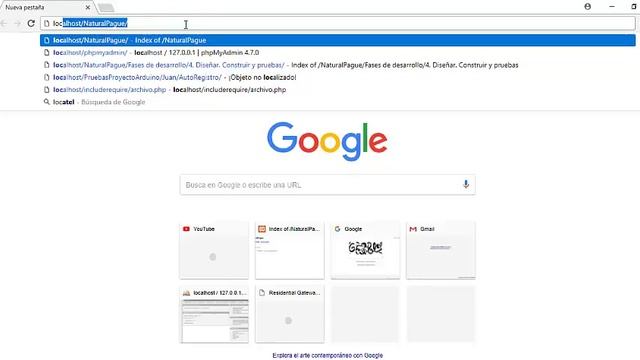The width and height of the screenshot is (640, 360).
Task: Open the Index of /NaturalPa... tile
Action: [x=290, y=250]
